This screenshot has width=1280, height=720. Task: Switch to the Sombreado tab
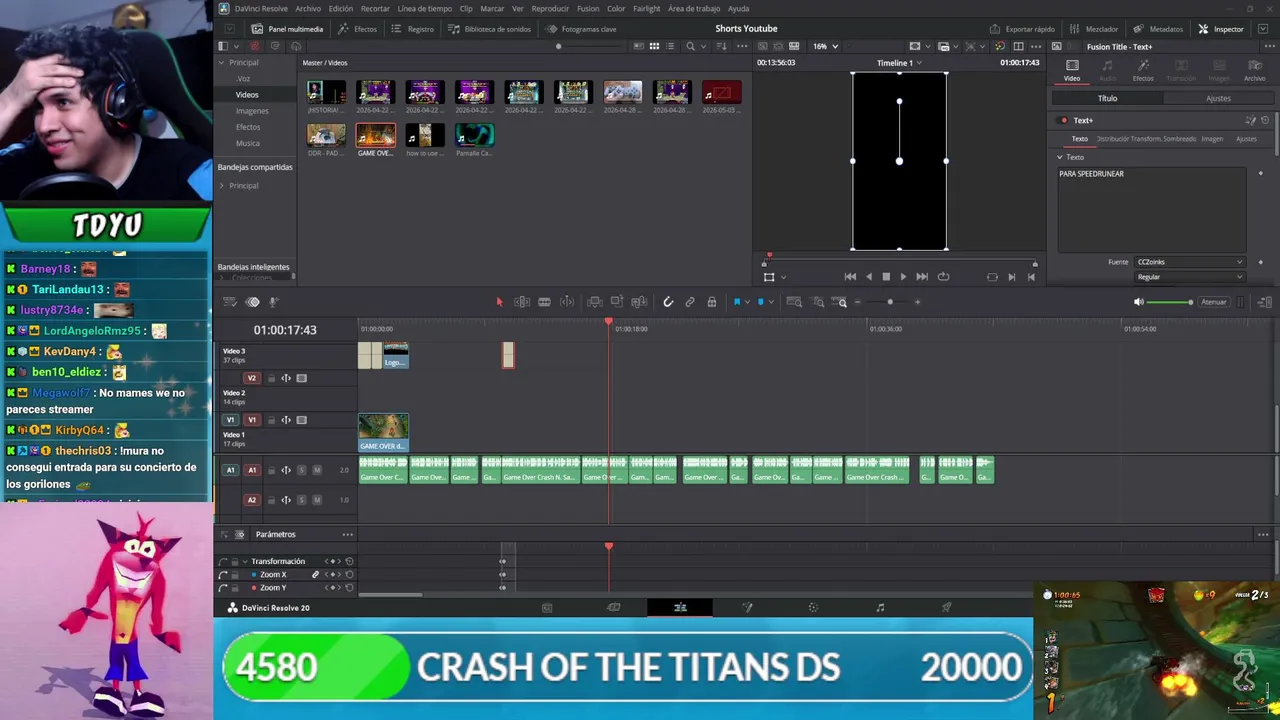click(1180, 139)
